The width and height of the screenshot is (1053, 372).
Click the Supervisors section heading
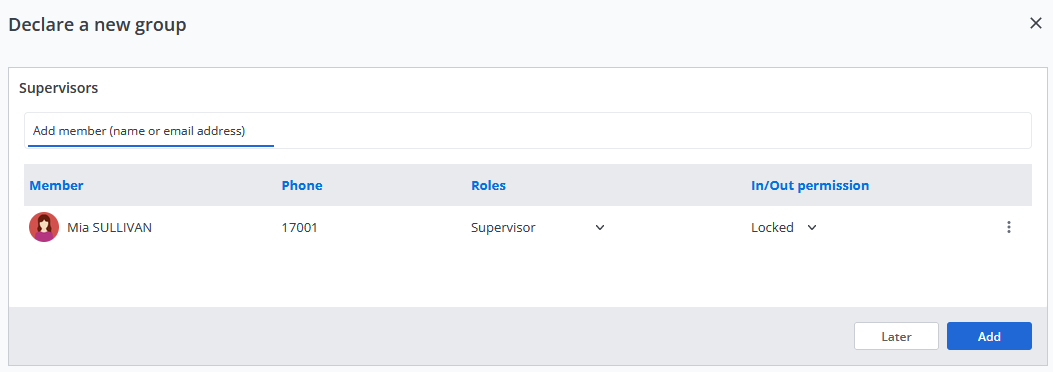click(x=58, y=88)
